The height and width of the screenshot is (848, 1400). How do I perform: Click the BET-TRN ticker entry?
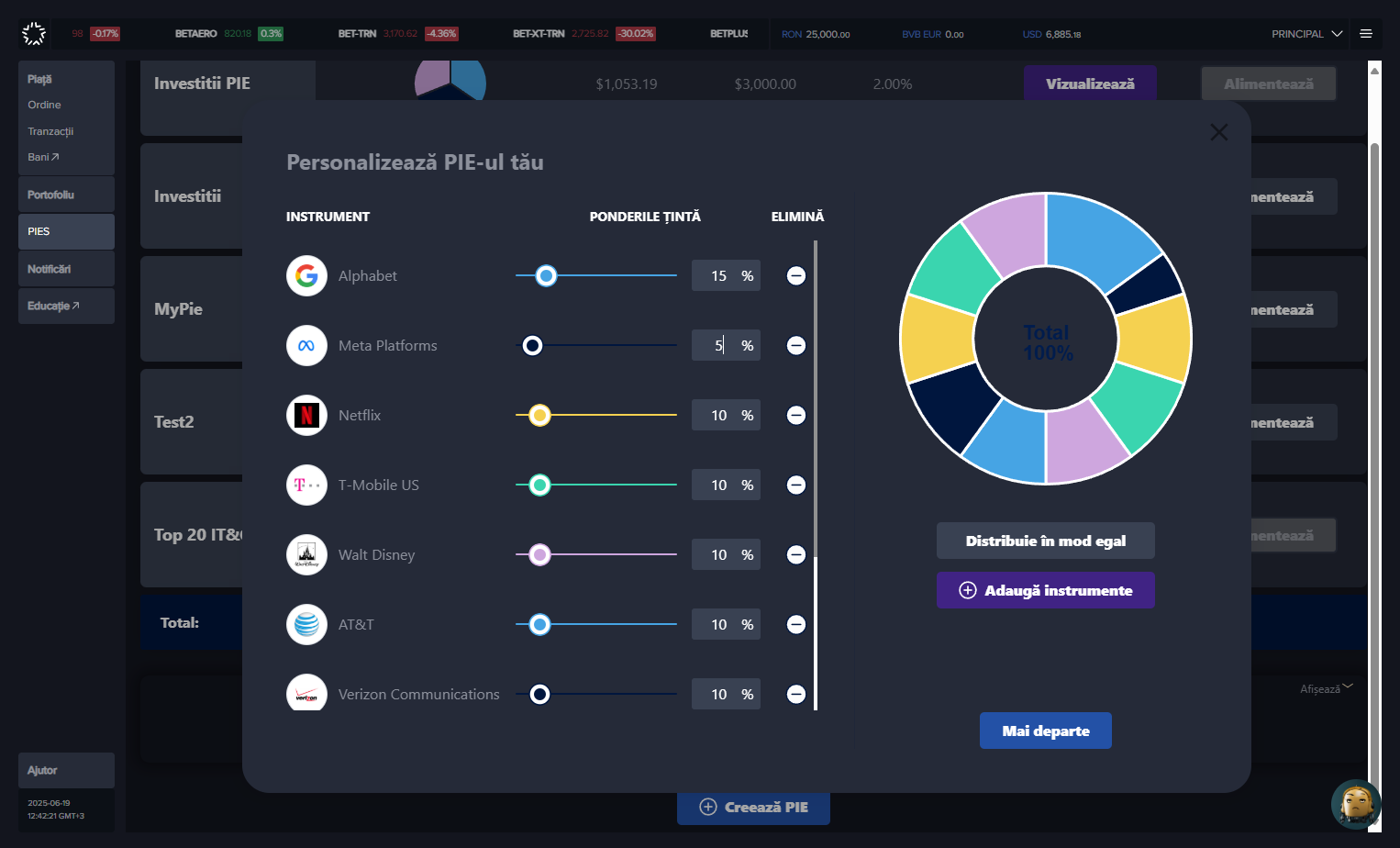point(397,34)
